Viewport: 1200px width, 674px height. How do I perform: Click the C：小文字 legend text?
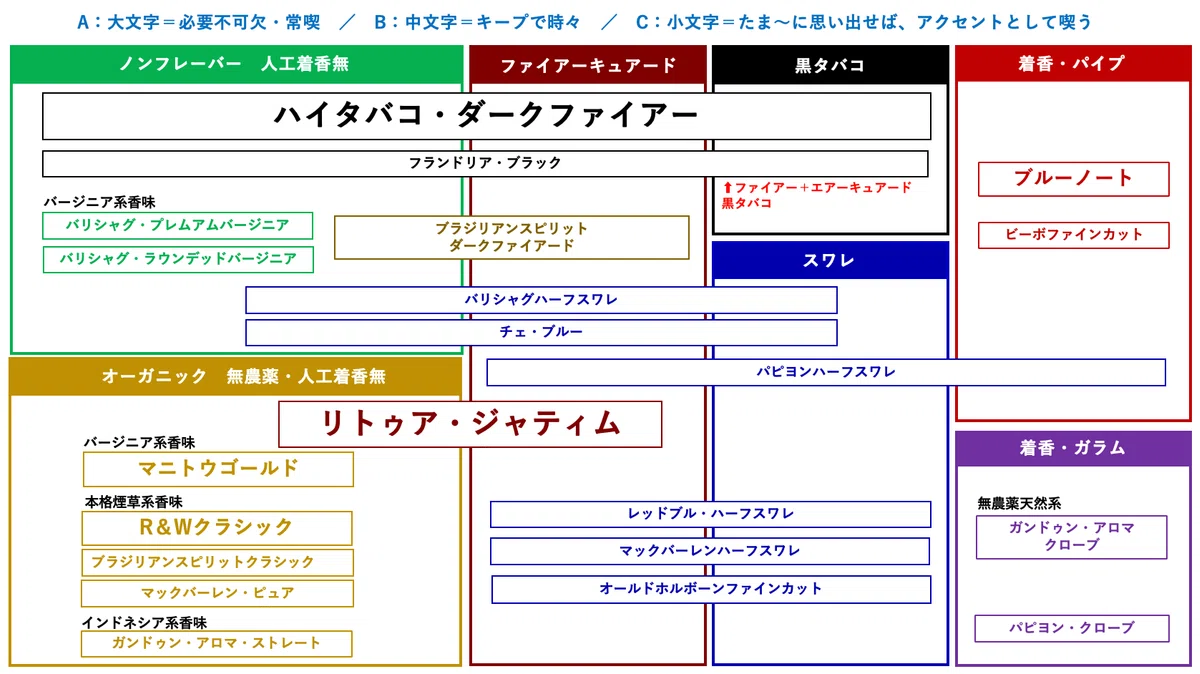click(864, 21)
